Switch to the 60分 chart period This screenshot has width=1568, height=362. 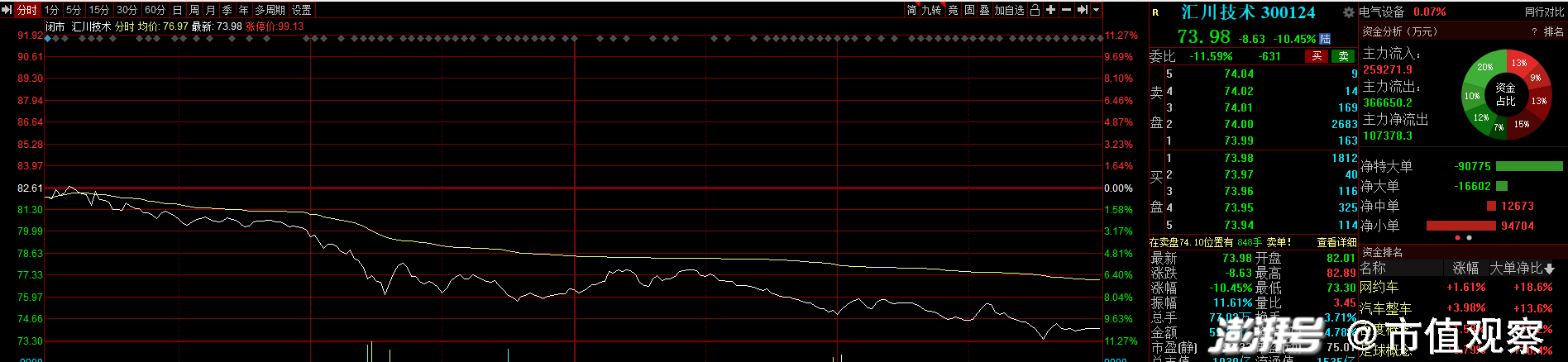(155, 10)
